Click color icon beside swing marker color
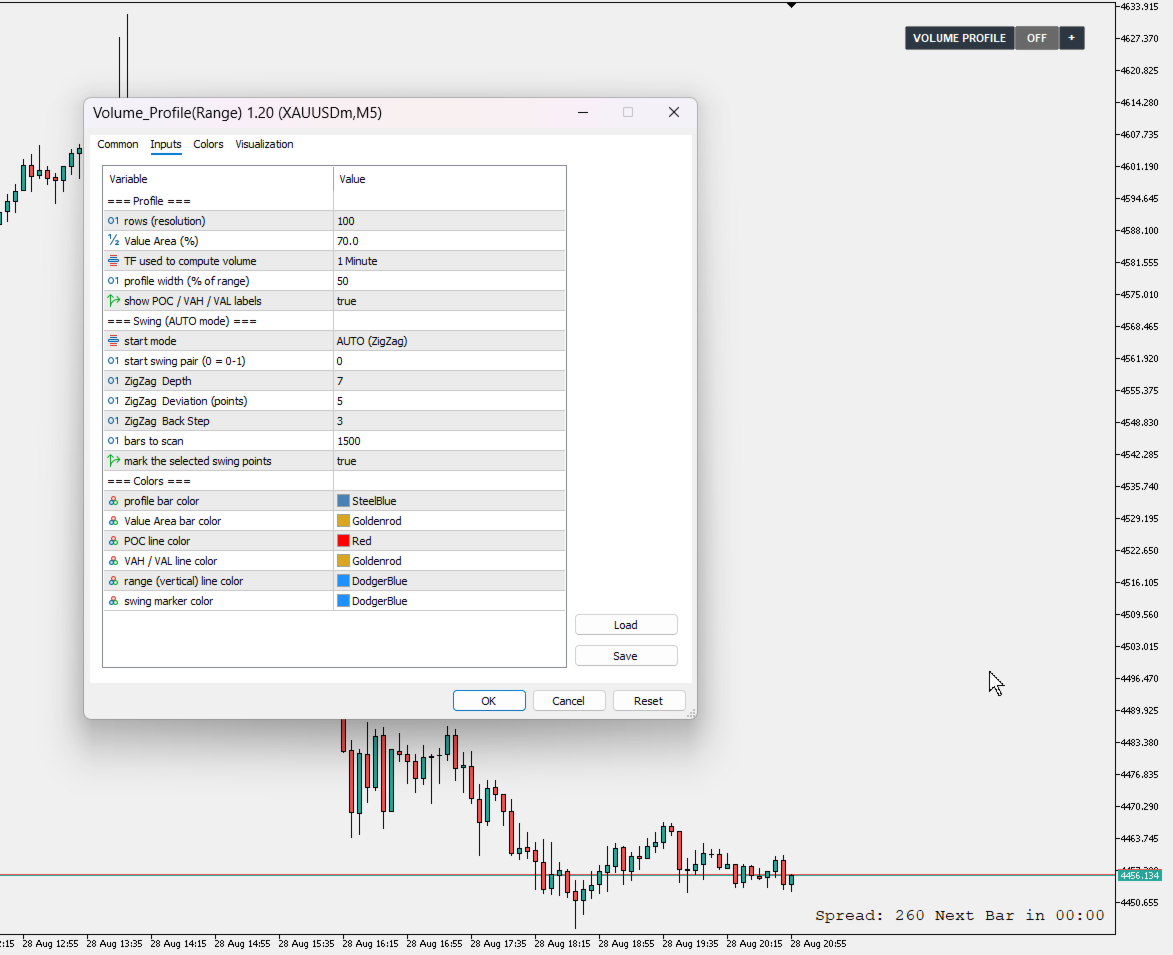This screenshot has height=955, width=1173. click(x=113, y=601)
